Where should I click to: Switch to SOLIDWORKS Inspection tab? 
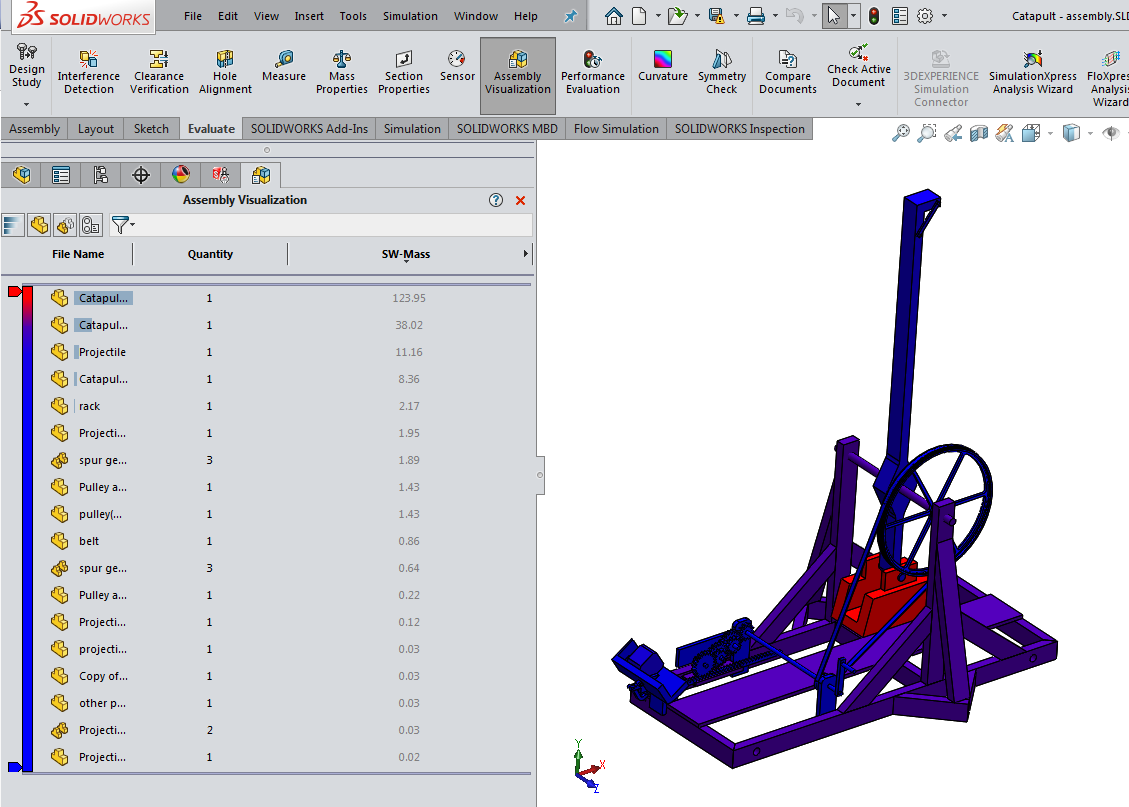pyautogui.click(x=739, y=129)
